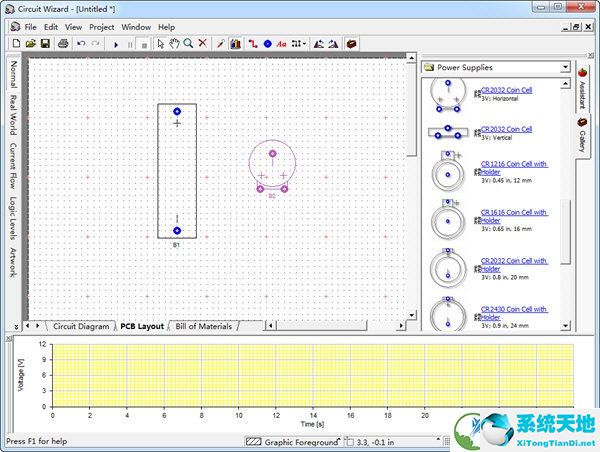The image size is (600, 452).
Task: Open the View menu
Action: coord(73,27)
